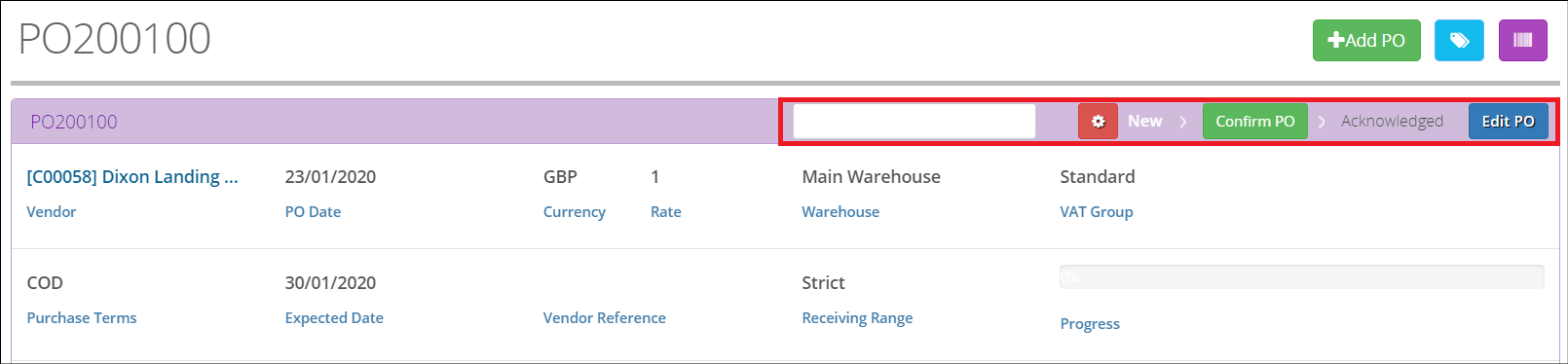1568x364 pixels.
Task: Select the New status step
Action: (1144, 121)
